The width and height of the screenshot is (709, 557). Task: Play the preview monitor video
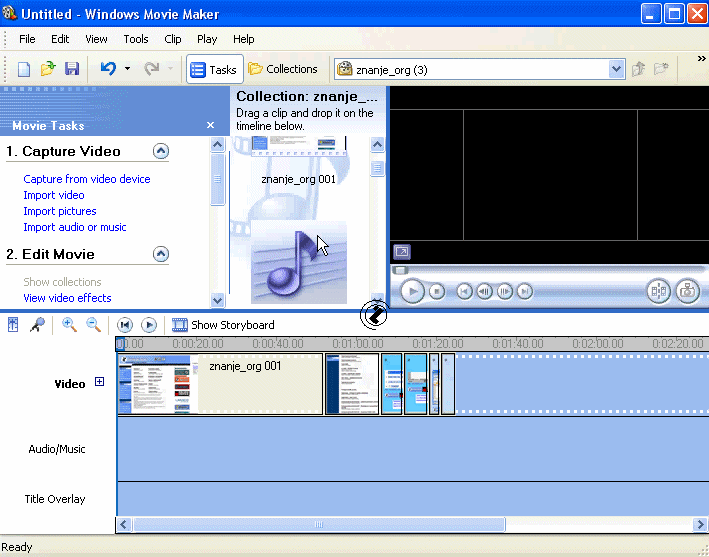(413, 291)
